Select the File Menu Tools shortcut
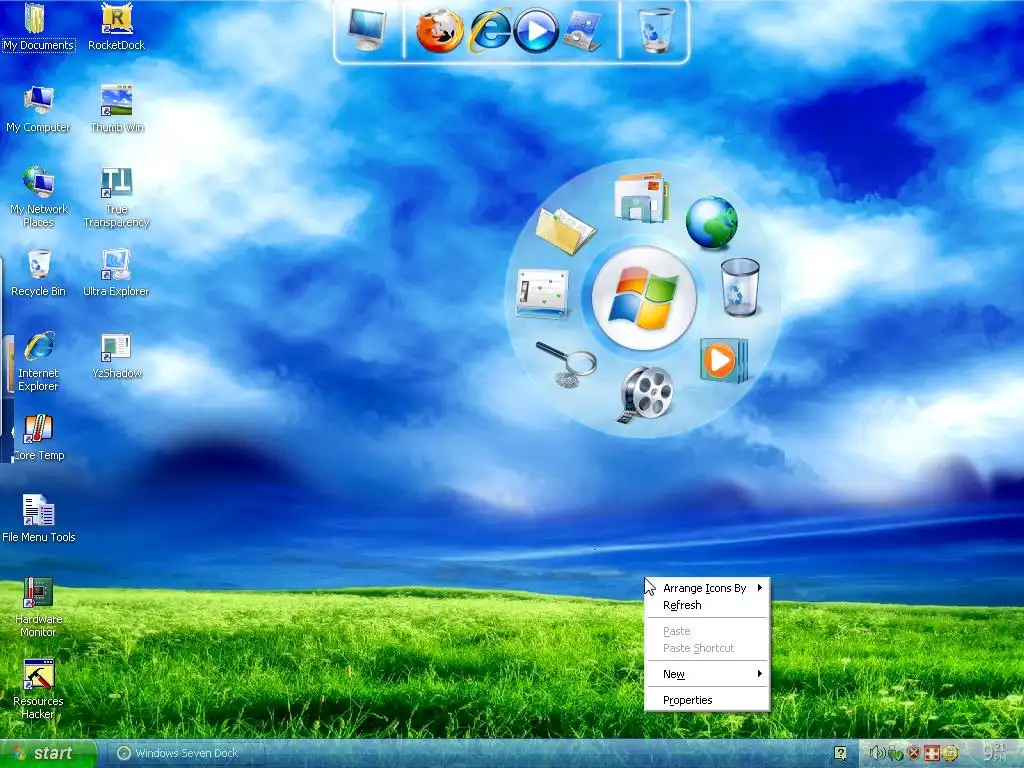This screenshot has width=1024, height=768. tap(38, 520)
